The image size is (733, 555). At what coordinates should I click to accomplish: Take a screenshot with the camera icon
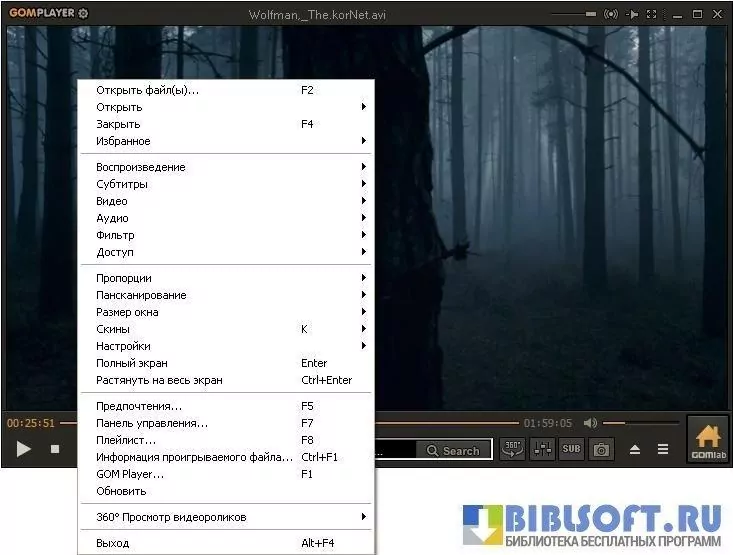601,450
